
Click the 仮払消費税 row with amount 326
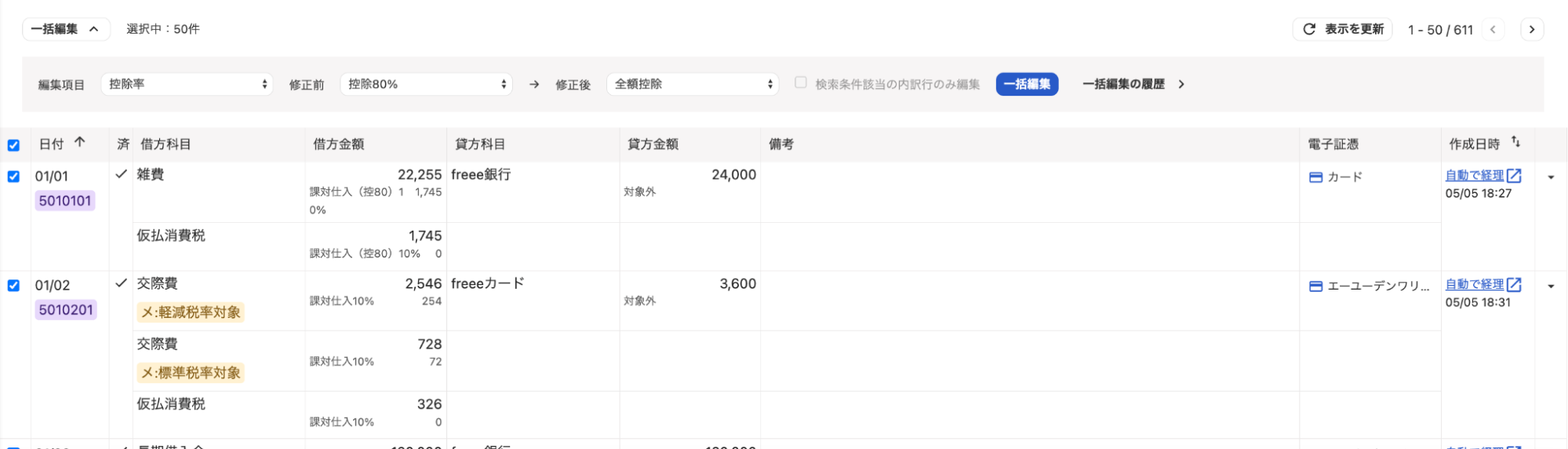click(171, 404)
